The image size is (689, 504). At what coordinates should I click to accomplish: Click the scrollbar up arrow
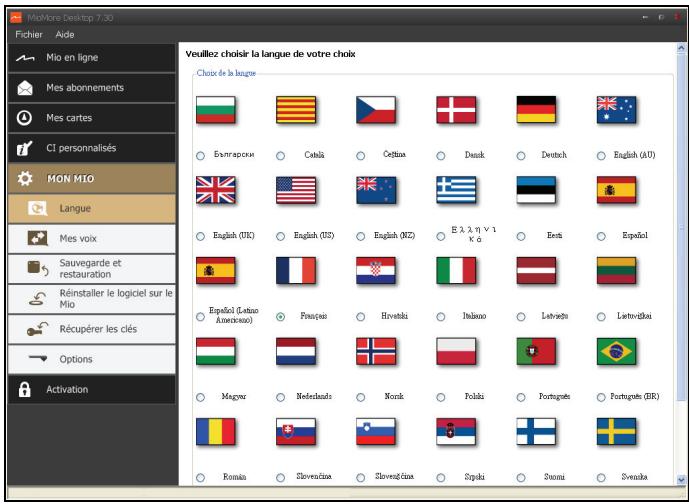(x=681, y=47)
